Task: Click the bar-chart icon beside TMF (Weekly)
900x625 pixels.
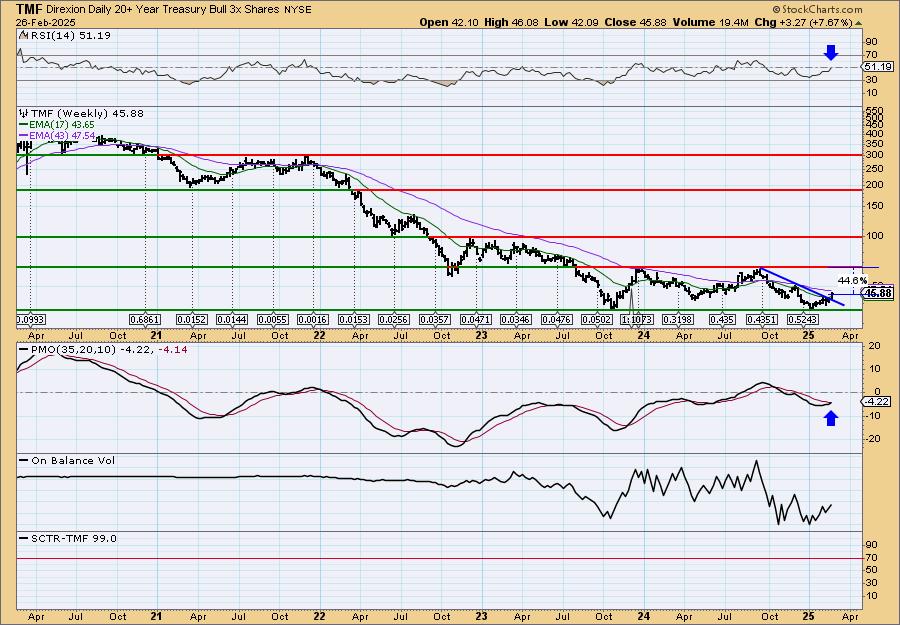Action: coord(24,113)
